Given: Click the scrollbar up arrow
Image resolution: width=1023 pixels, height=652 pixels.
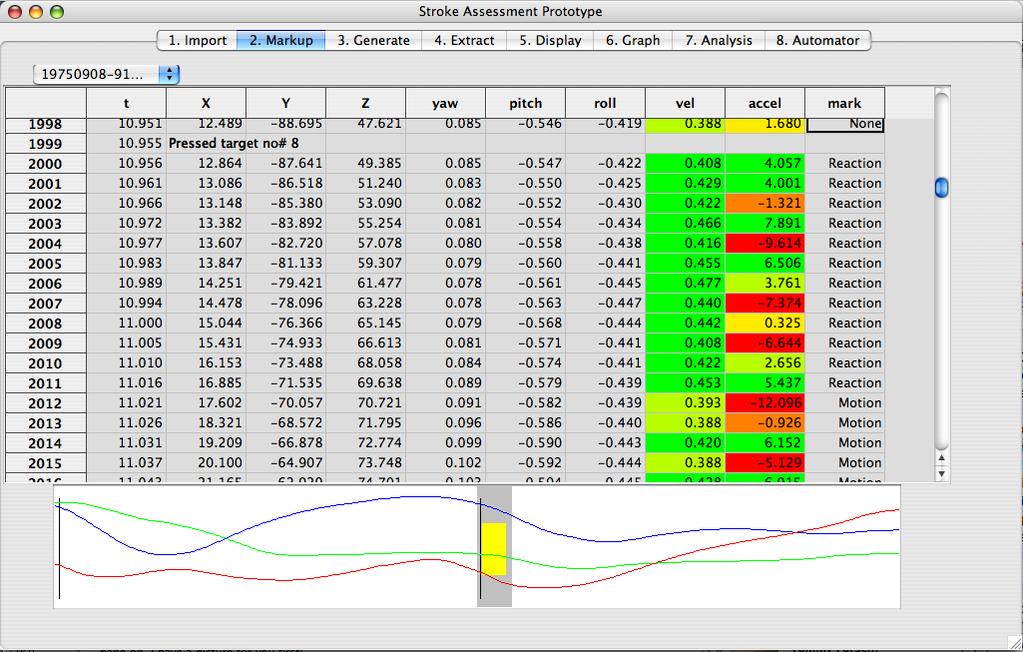Looking at the screenshot, I should (941, 458).
